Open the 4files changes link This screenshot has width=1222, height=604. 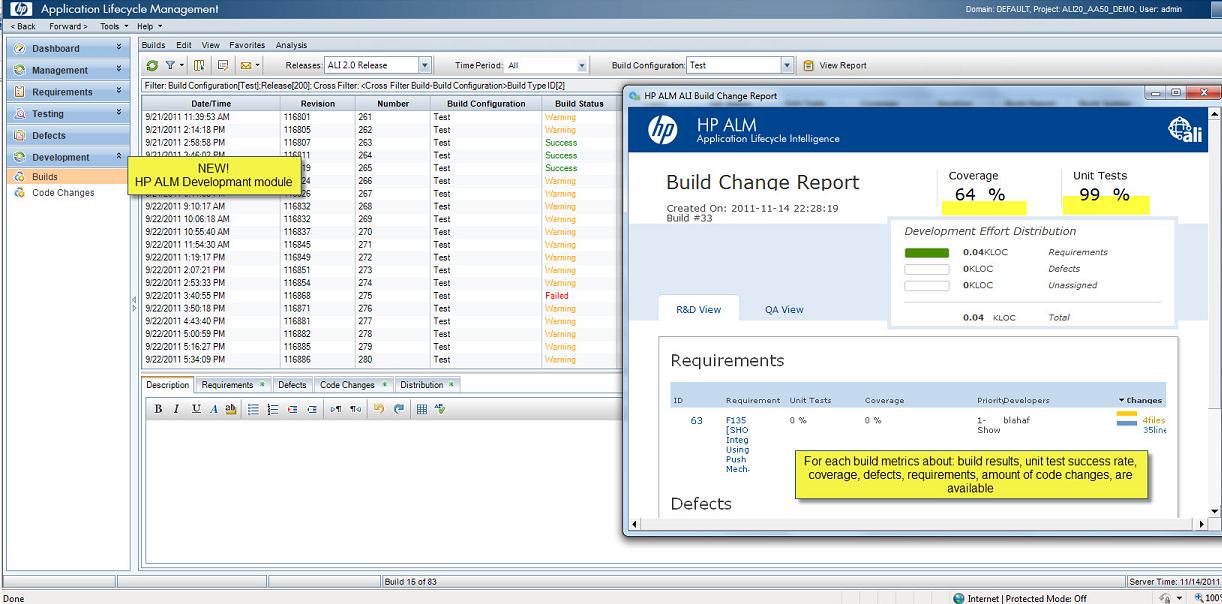coord(1154,420)
